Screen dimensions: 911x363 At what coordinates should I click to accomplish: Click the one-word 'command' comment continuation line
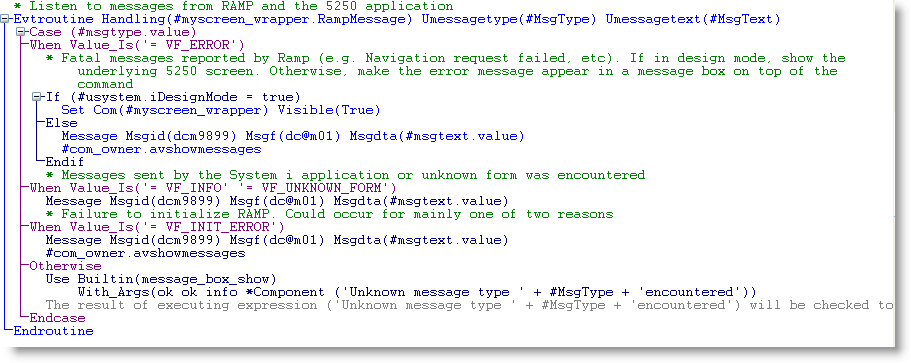point(105,84)
